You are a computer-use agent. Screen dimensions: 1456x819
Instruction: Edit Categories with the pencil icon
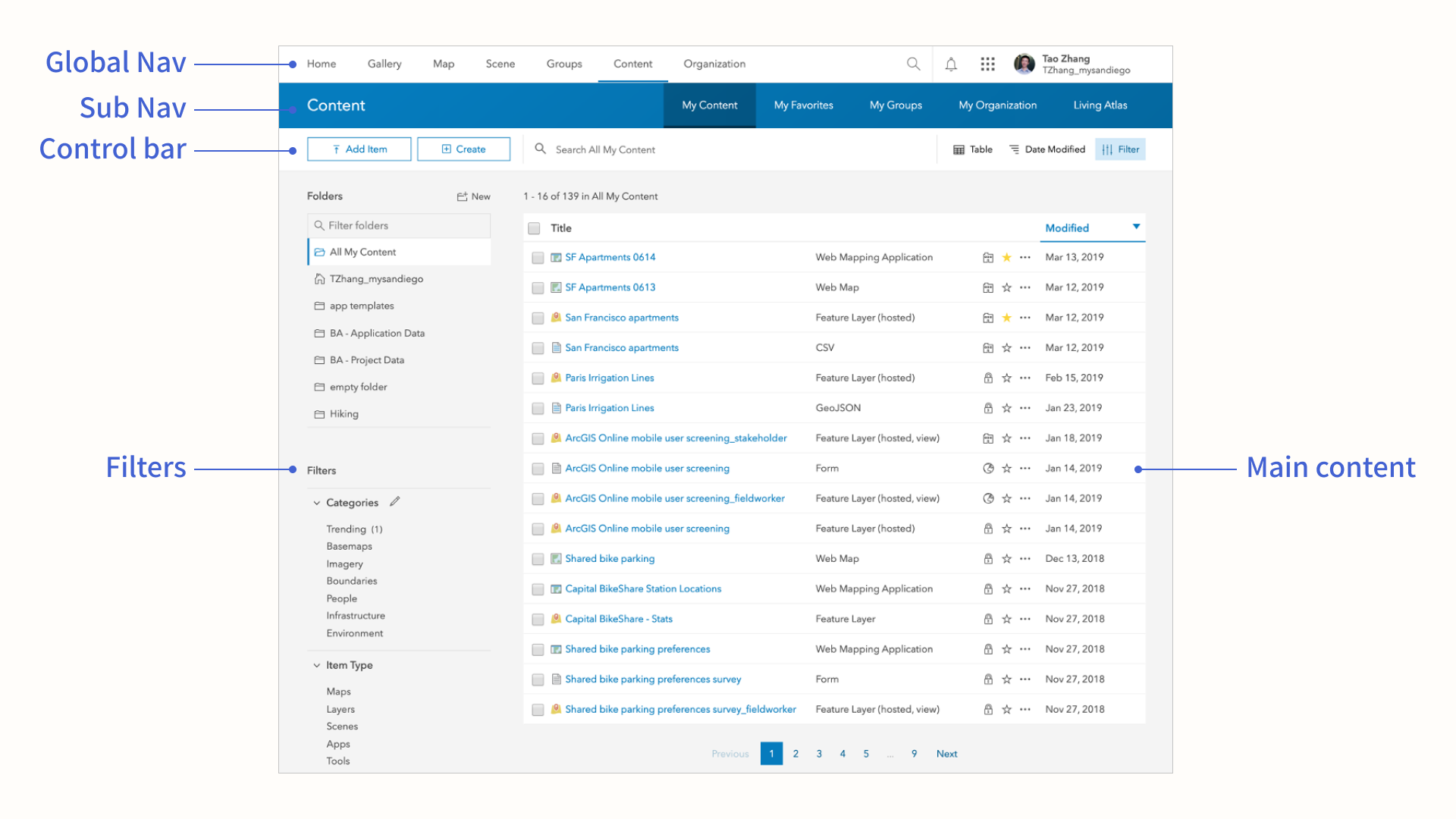[394, 501]
